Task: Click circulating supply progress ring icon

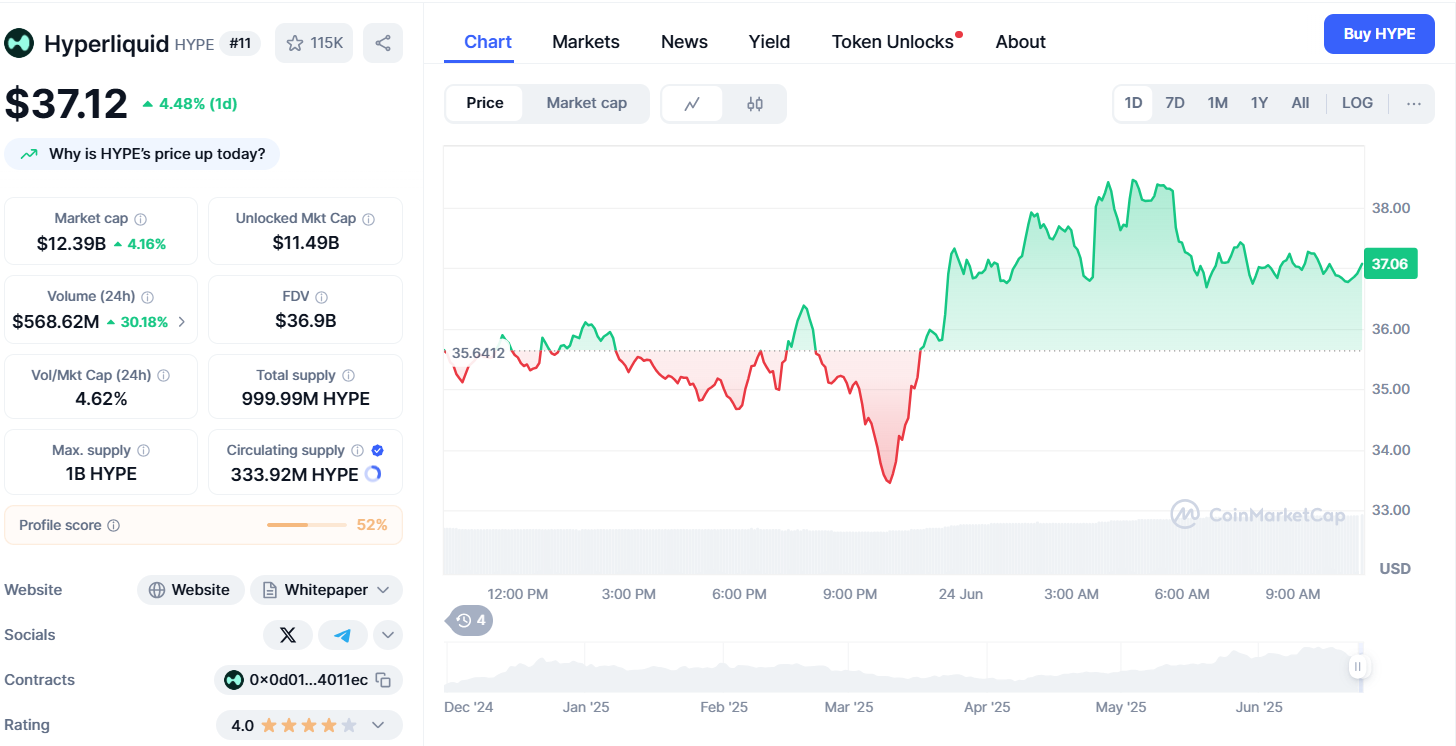Action: coord(373,474)
